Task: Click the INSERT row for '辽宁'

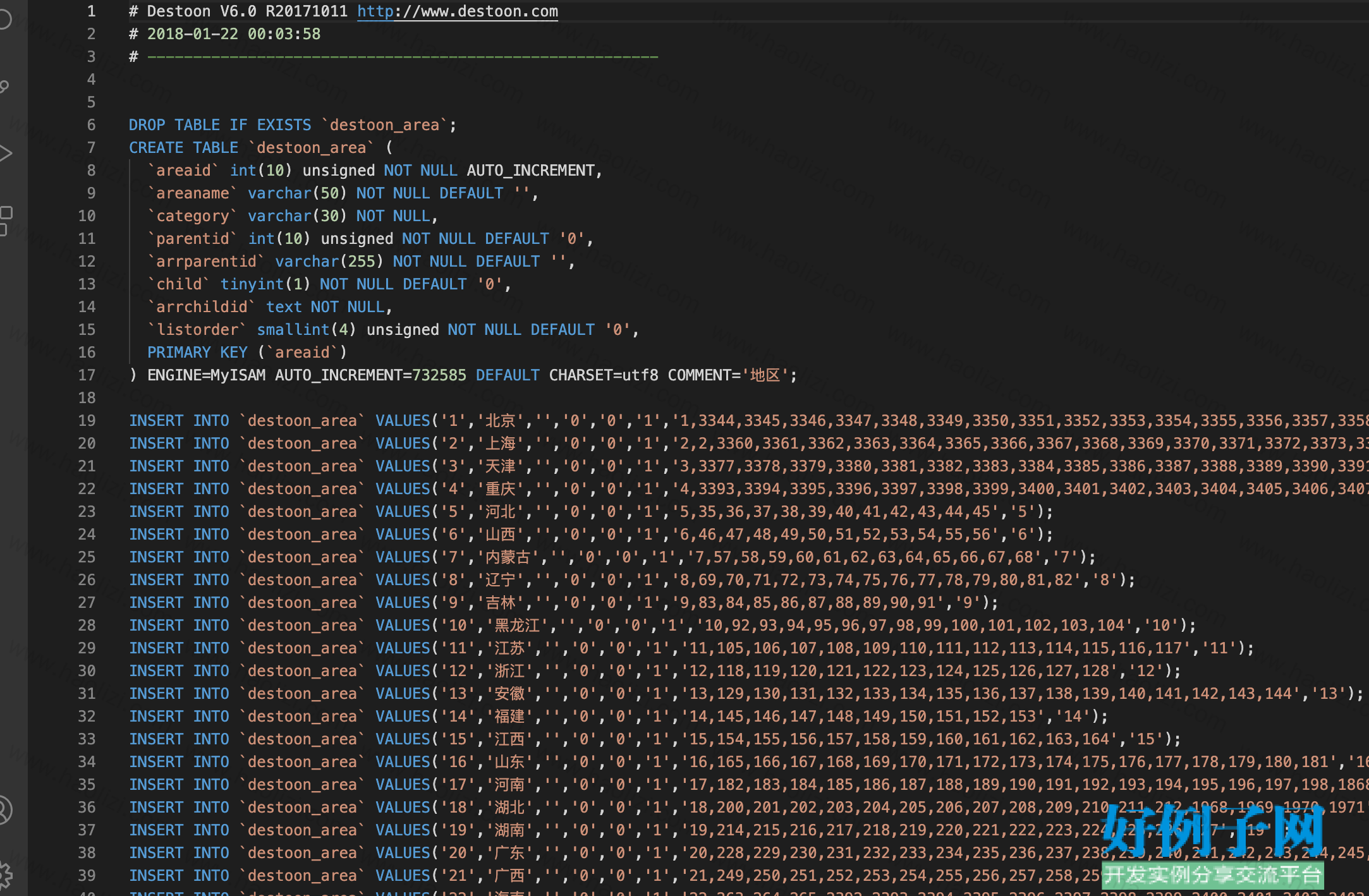Action: pos(633,580)
